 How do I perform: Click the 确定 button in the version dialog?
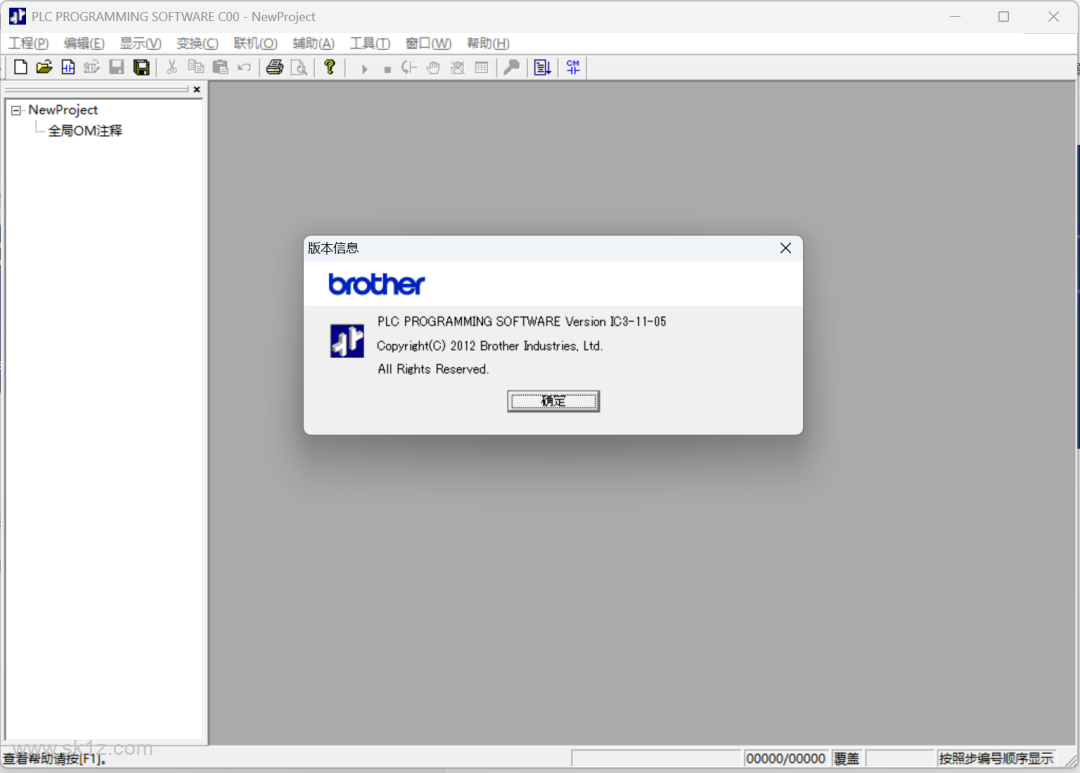(x=553, y=401)
